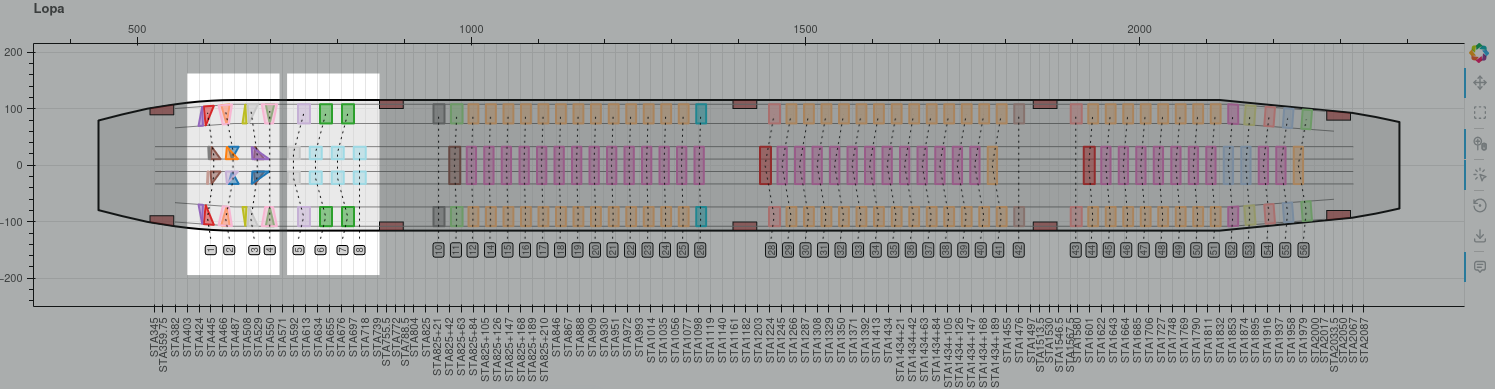This screenshot has width=1495, height=389.
Task: Select upper gray-brown seat in row 42
Action: 1019,113
